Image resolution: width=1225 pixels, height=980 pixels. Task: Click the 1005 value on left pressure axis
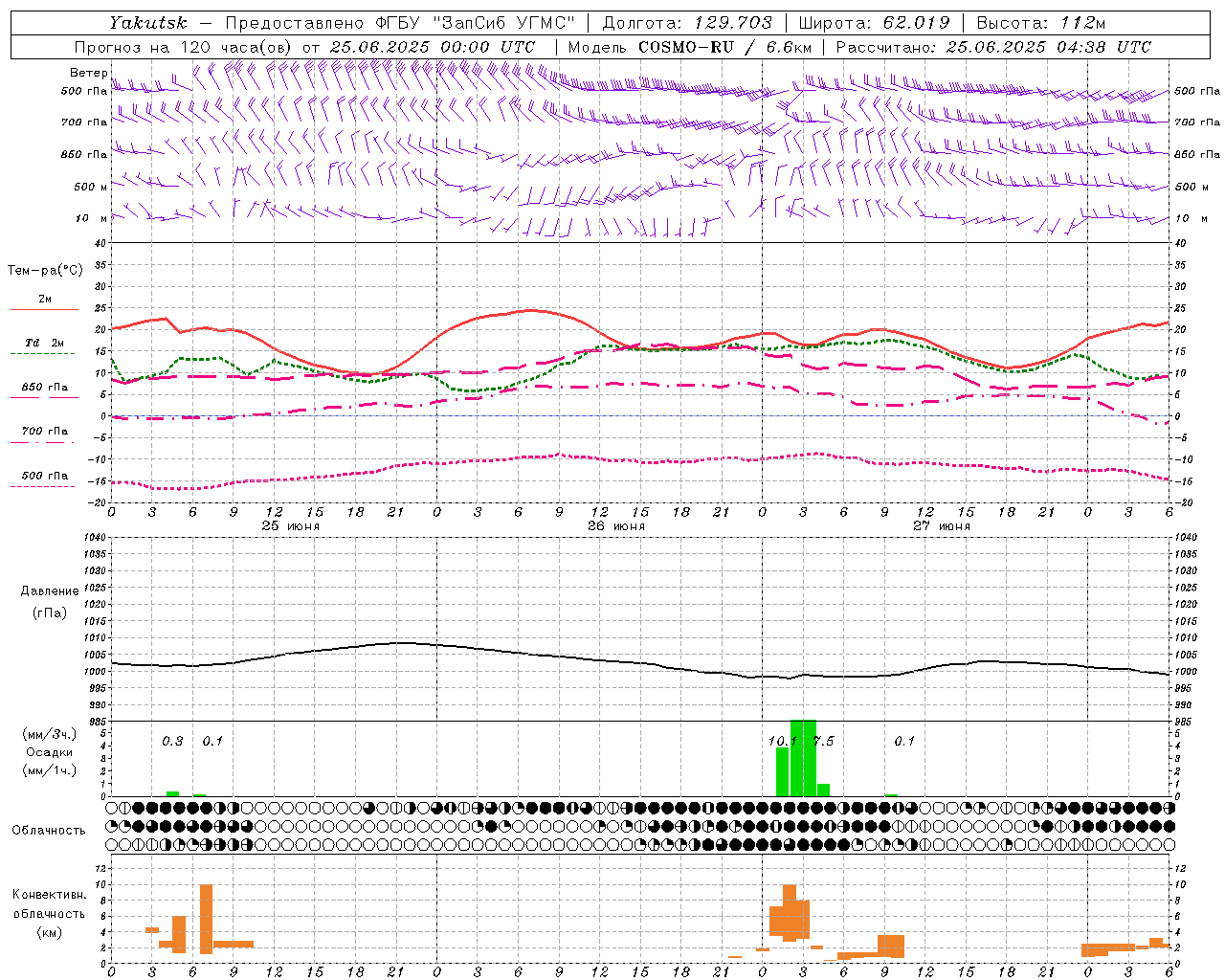point(96,655)
